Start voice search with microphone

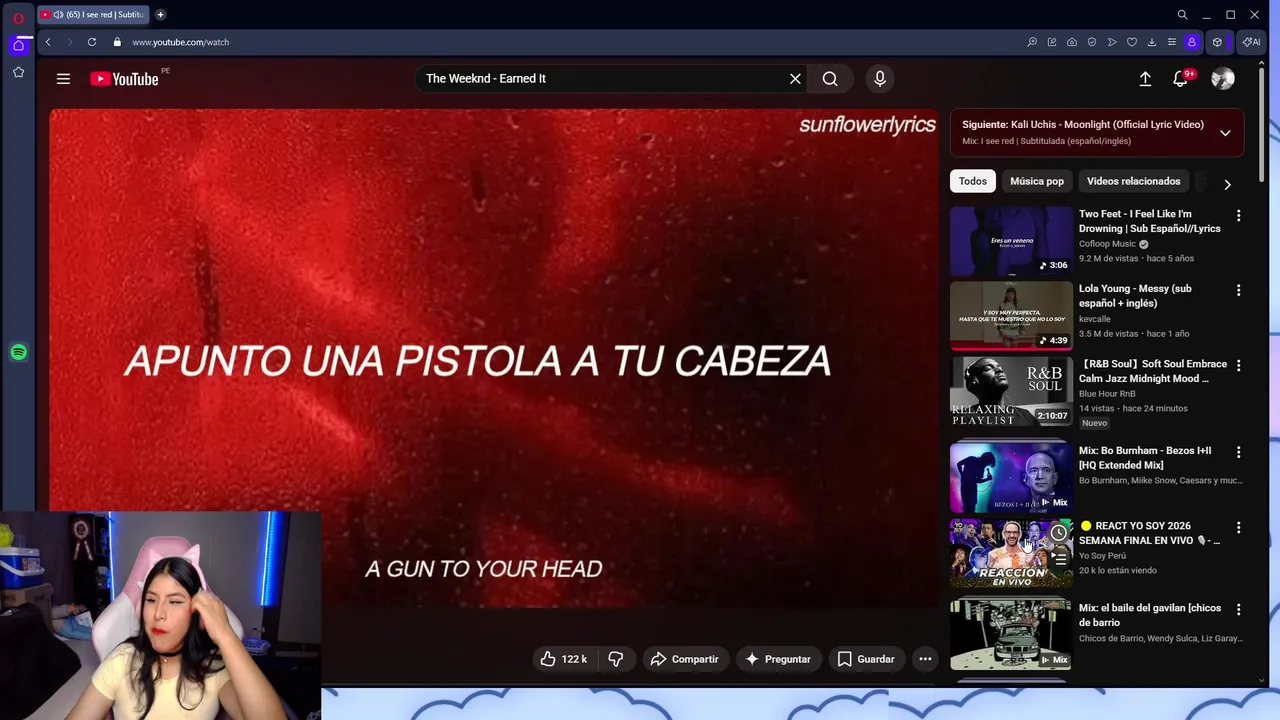(880, 79)
